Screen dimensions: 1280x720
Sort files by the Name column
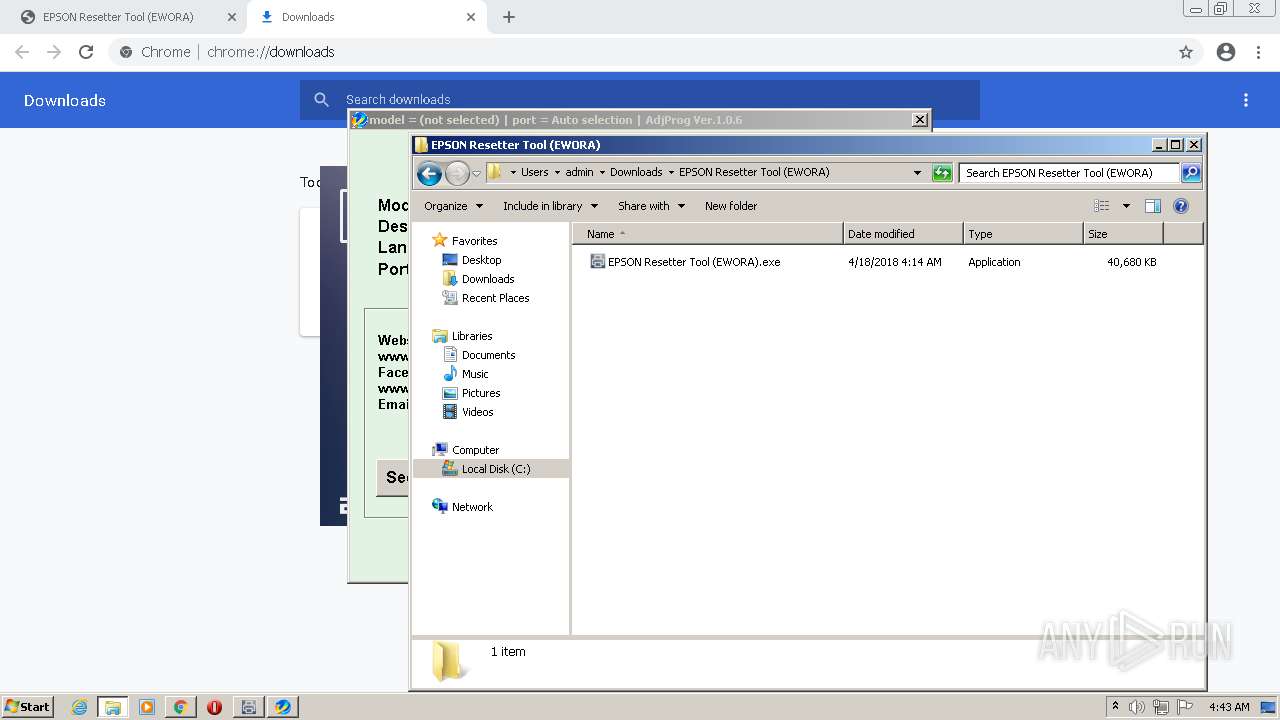708,234
